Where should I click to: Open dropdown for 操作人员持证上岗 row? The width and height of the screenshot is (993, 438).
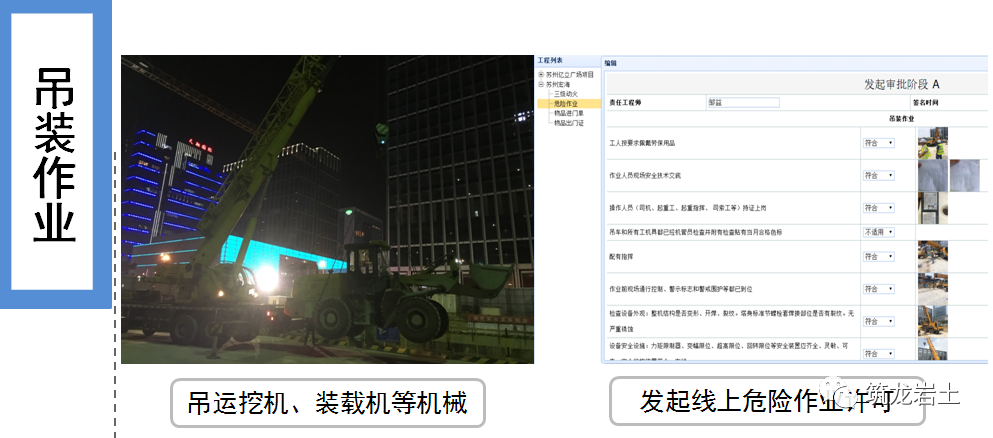click(x=879, y=208)
